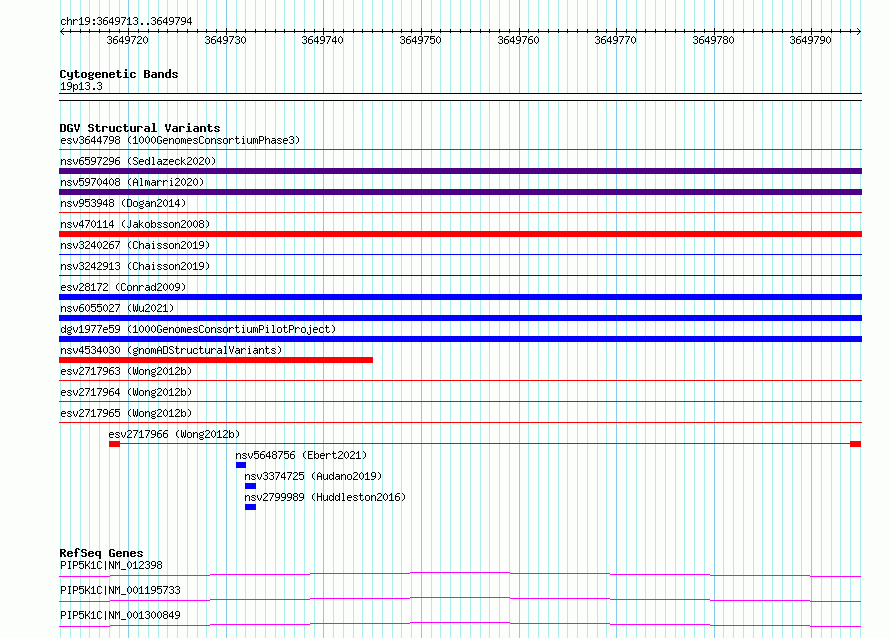Open the DGV Structural Variants track title
Viewport: 890px width, 638px height.
[x=140, y=128]
